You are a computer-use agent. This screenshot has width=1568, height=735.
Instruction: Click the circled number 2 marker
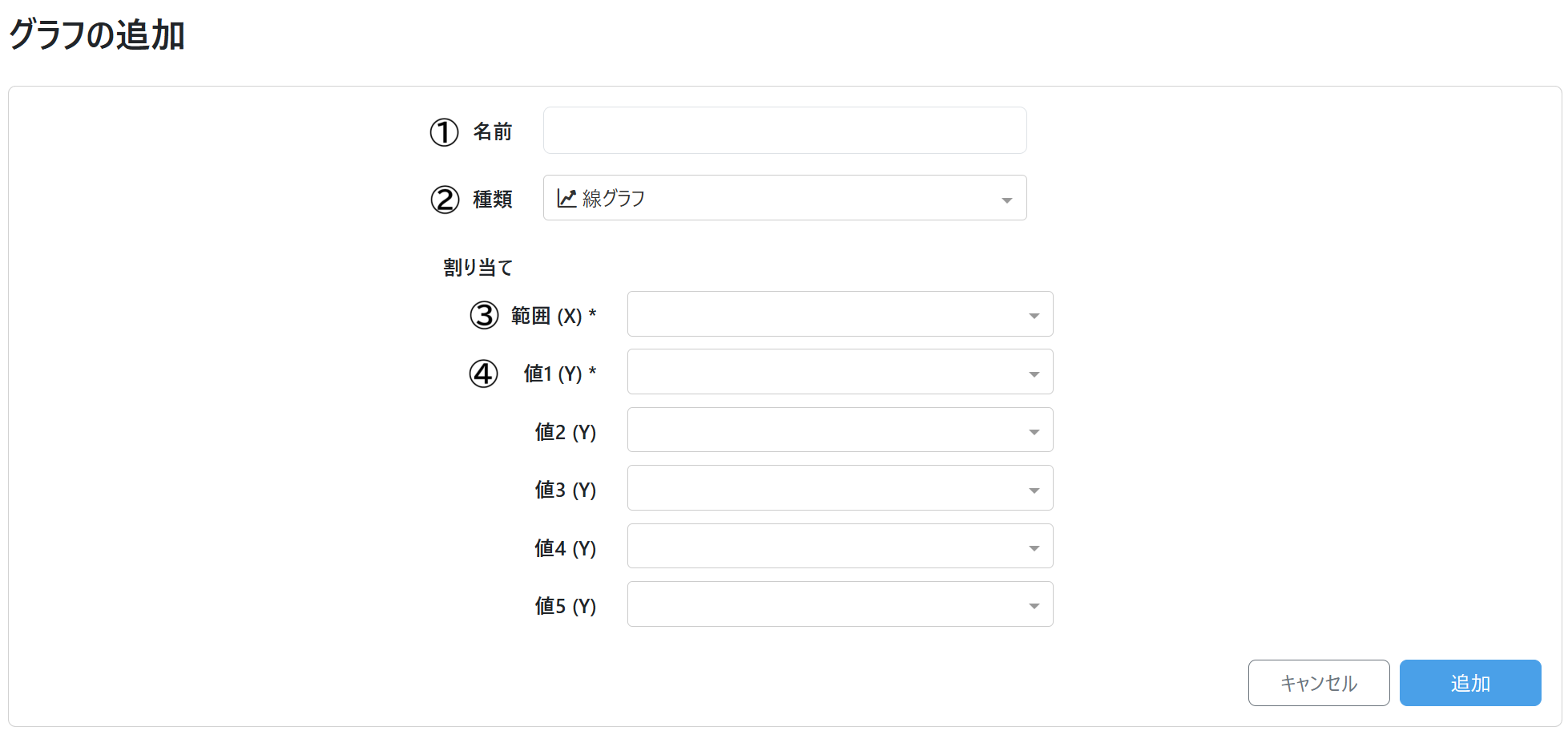click(x=445, y=200)
